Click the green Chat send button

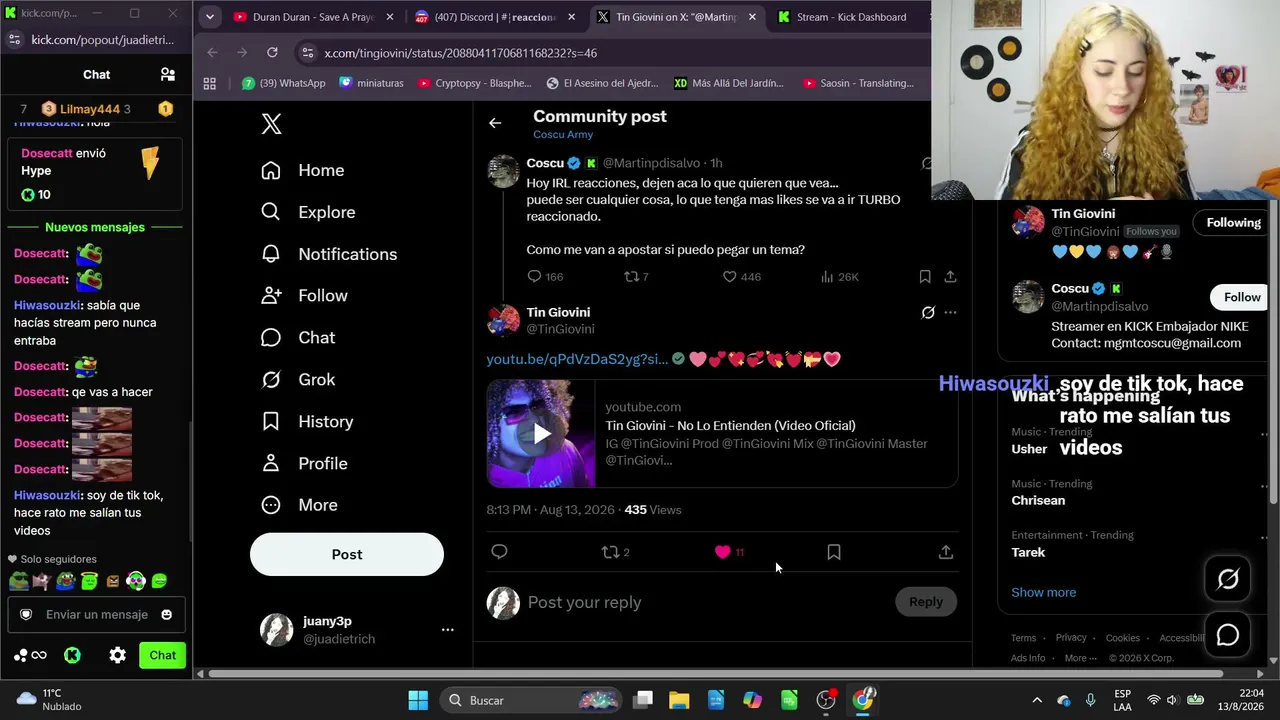point(163,656)
